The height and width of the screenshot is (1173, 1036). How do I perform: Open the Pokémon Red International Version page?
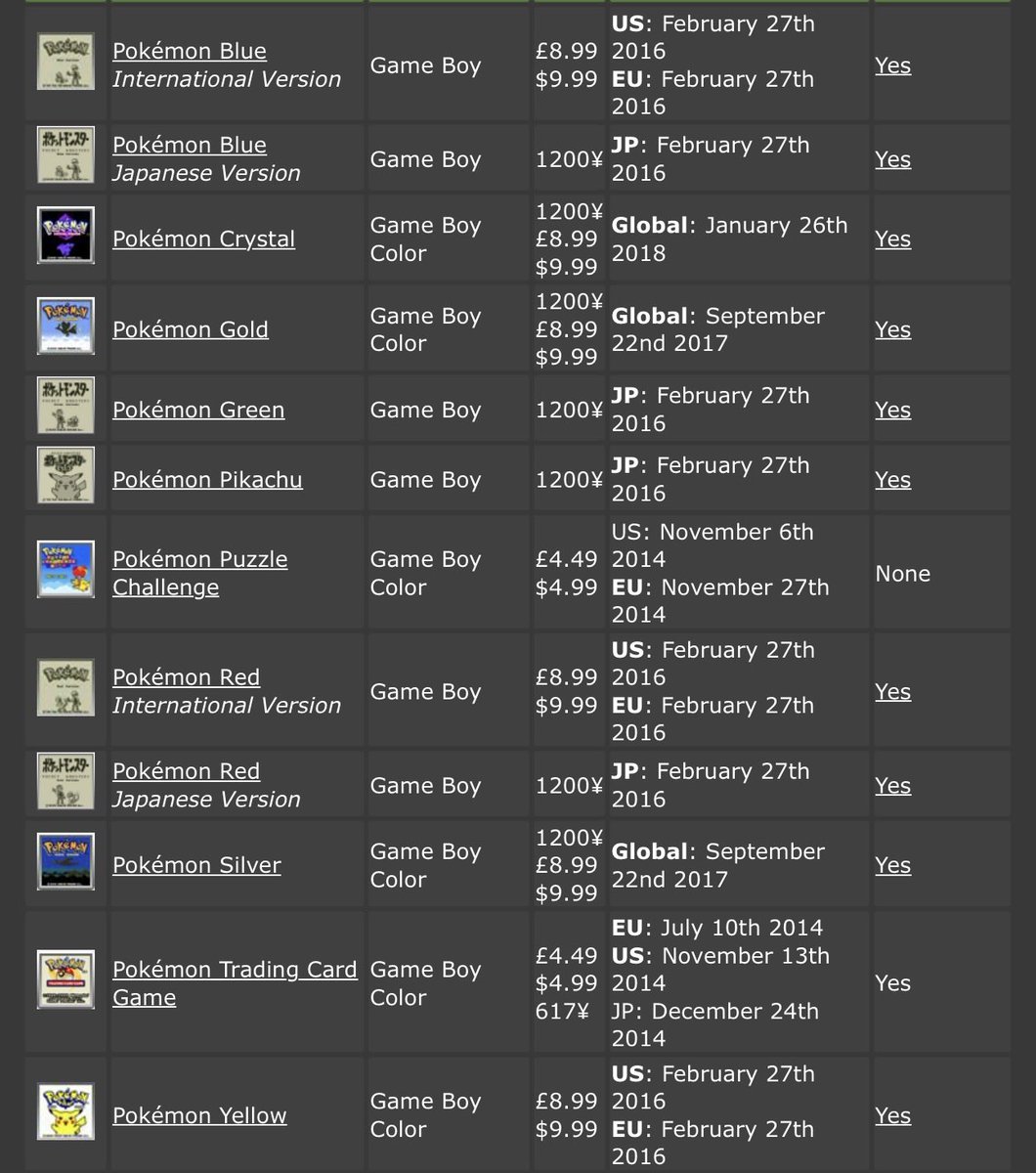(186, 676)
